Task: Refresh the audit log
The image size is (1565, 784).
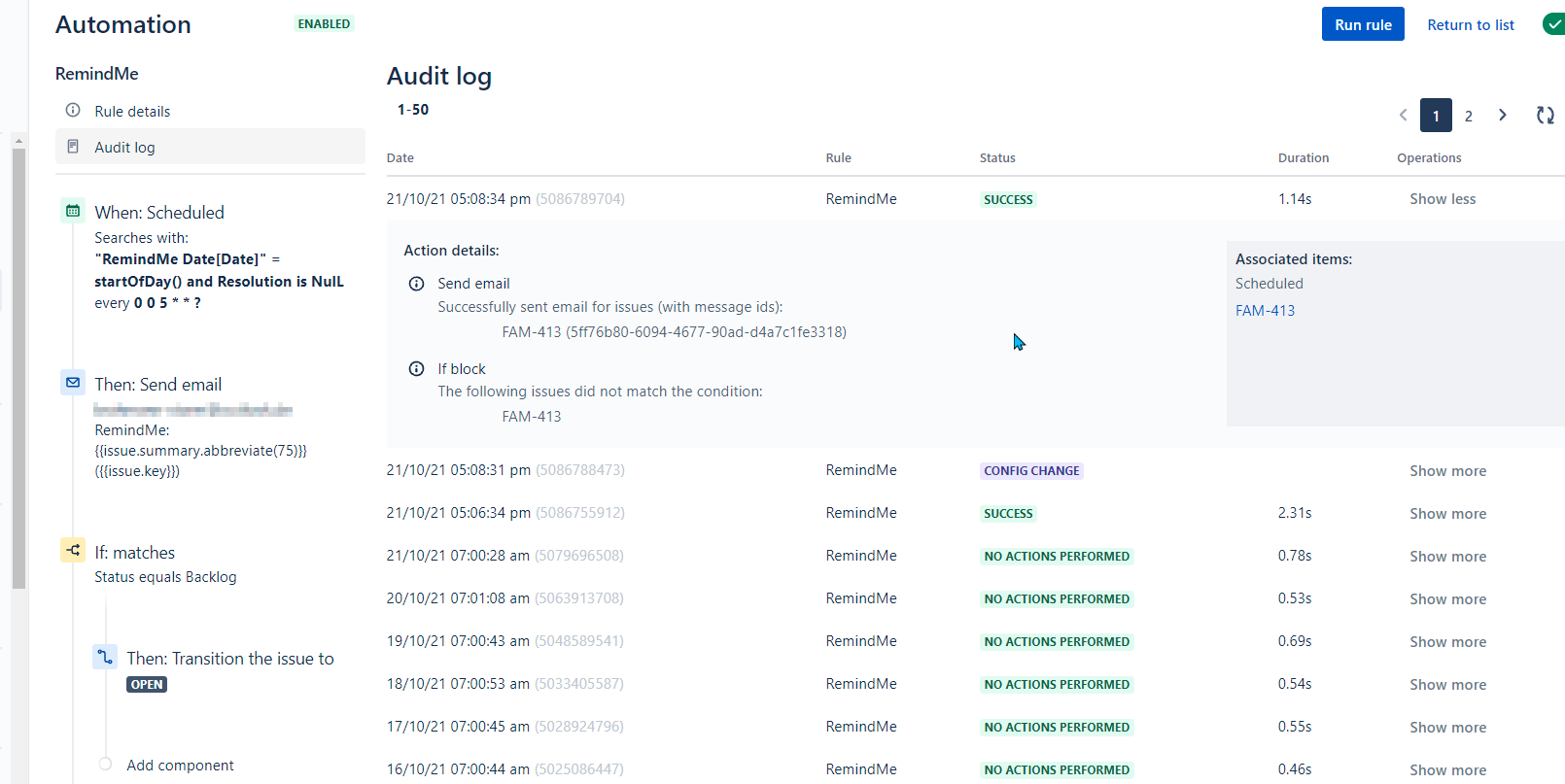Action: click(1546, 116)
